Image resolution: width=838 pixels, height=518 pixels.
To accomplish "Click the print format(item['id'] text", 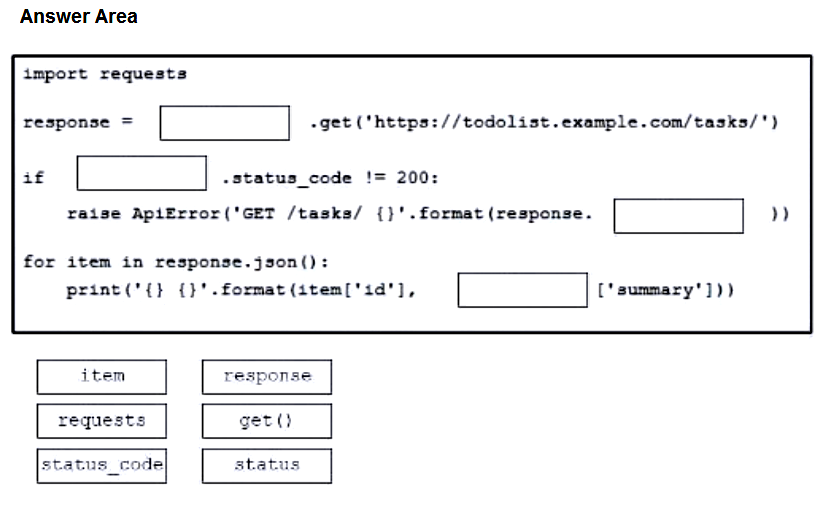I will pos(241,290).
